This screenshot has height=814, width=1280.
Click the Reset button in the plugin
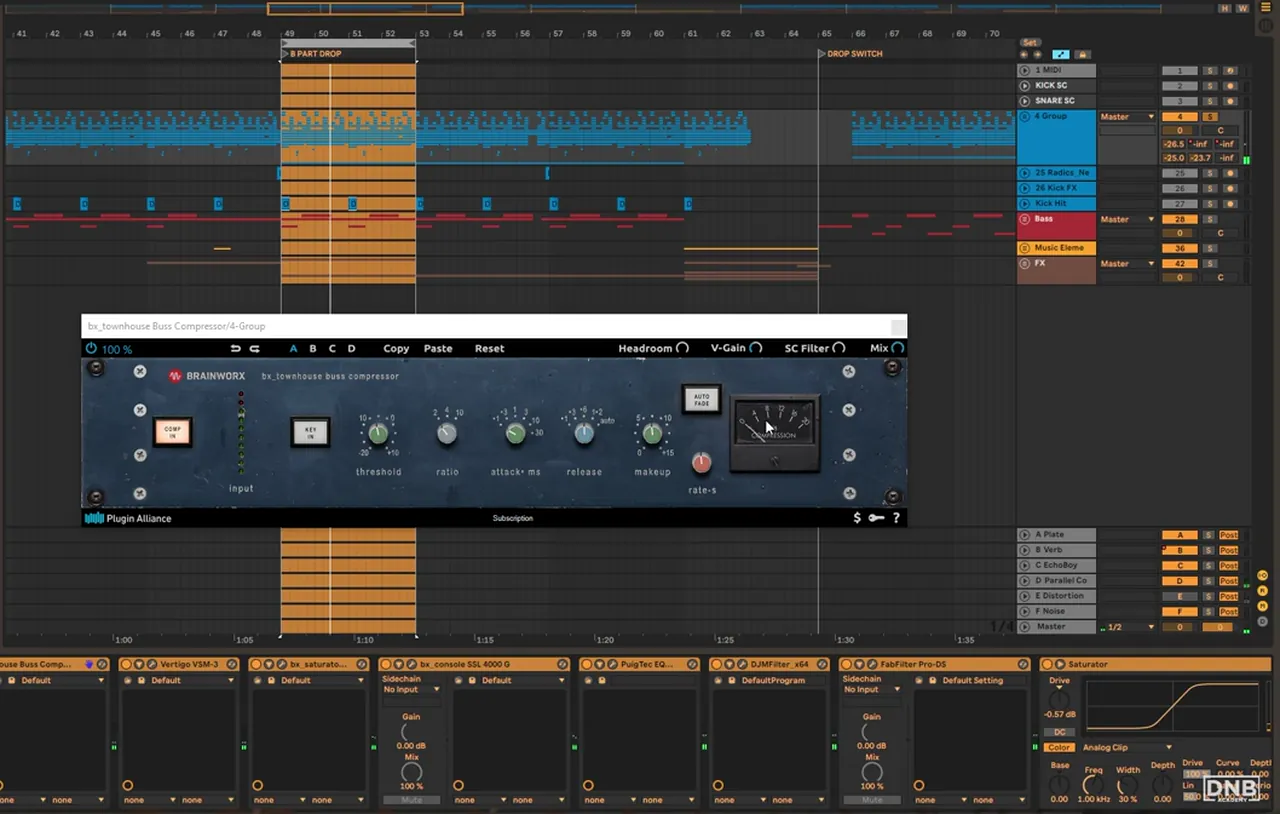[490, 349]
